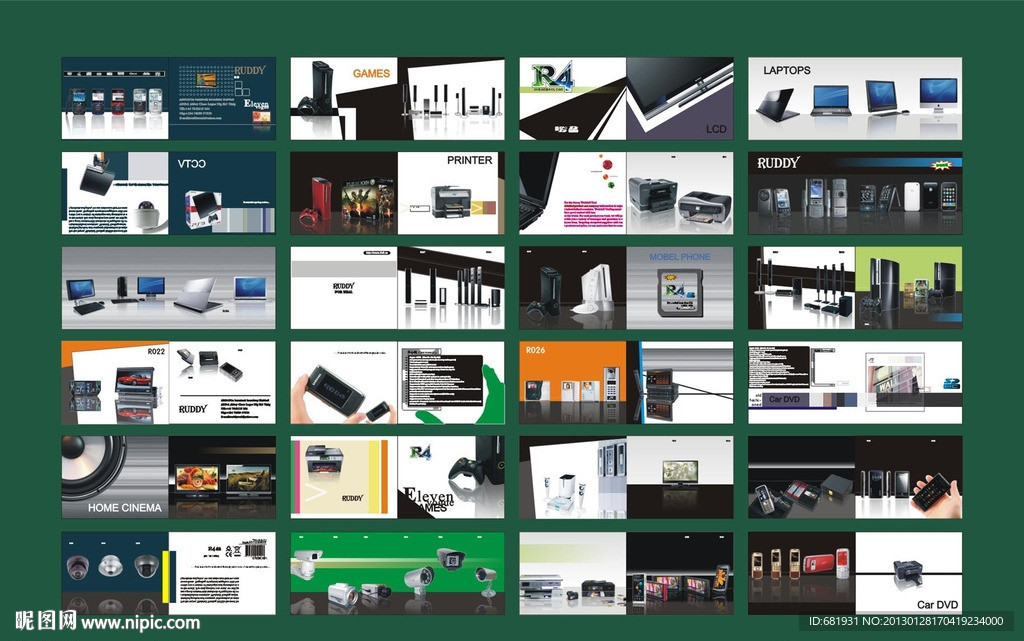Image resolution: width=1024 pixels, height=641 pixels.
Task: Open the orange R026 intercom spread
Action: tap(626, 383)
